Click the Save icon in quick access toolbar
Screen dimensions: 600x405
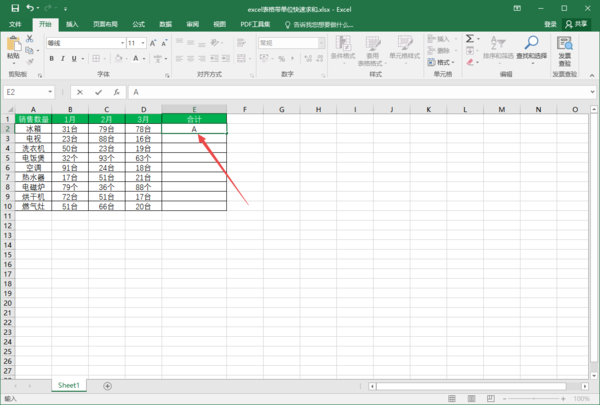[x=13, y=8]
